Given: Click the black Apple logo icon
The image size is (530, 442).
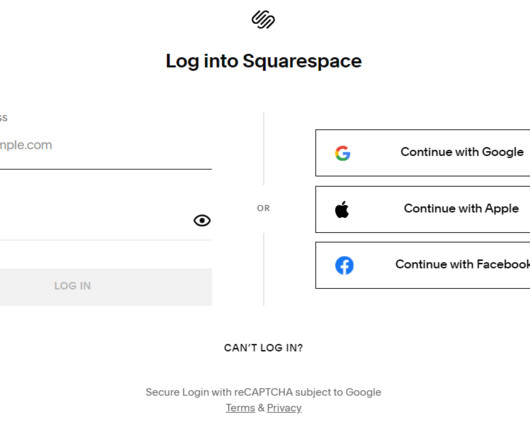Looking at the screenshot, I should click(342, 210).
